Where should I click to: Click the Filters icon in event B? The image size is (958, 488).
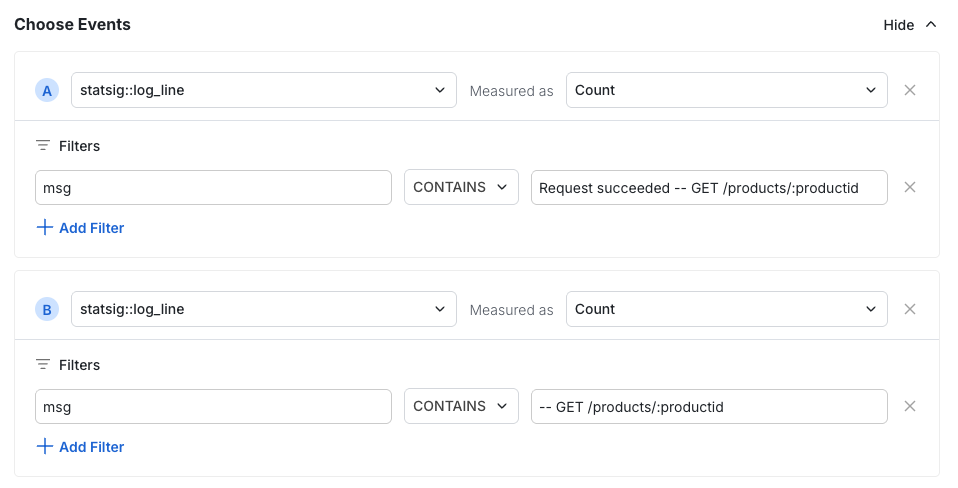click(43, 365)
